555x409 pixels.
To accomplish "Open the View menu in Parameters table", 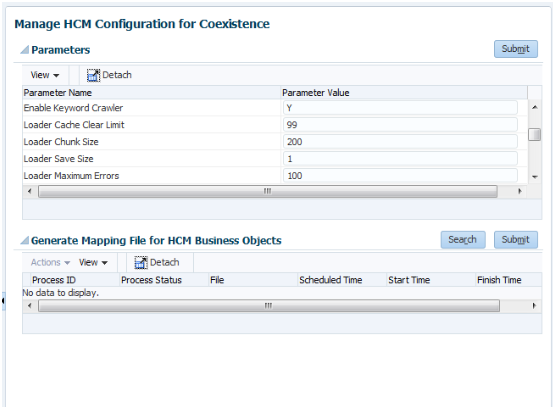I will coord(45,75).
